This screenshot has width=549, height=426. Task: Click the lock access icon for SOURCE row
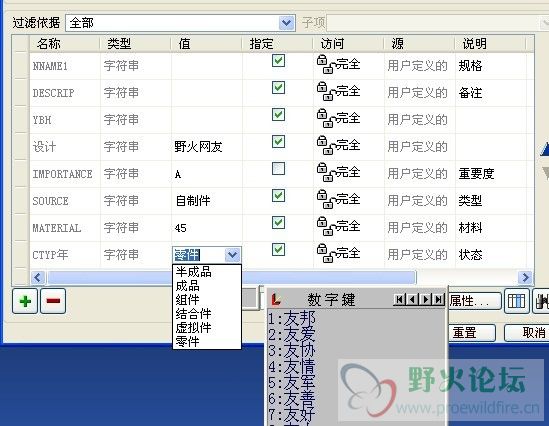pyautogui.click(x=325, y=200)
